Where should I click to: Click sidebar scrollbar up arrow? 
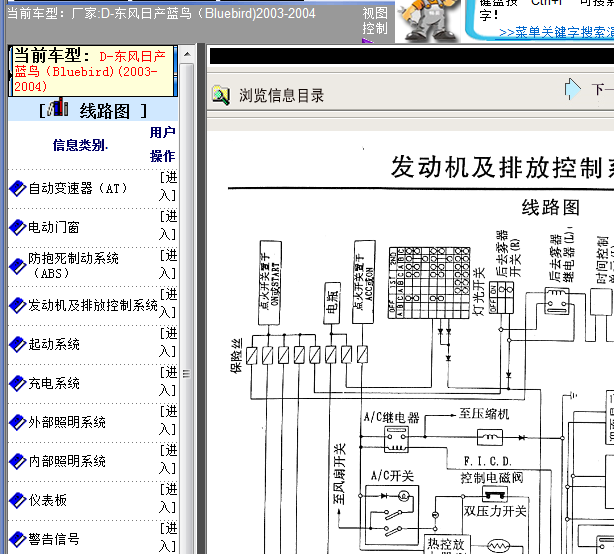click(187, 54)
